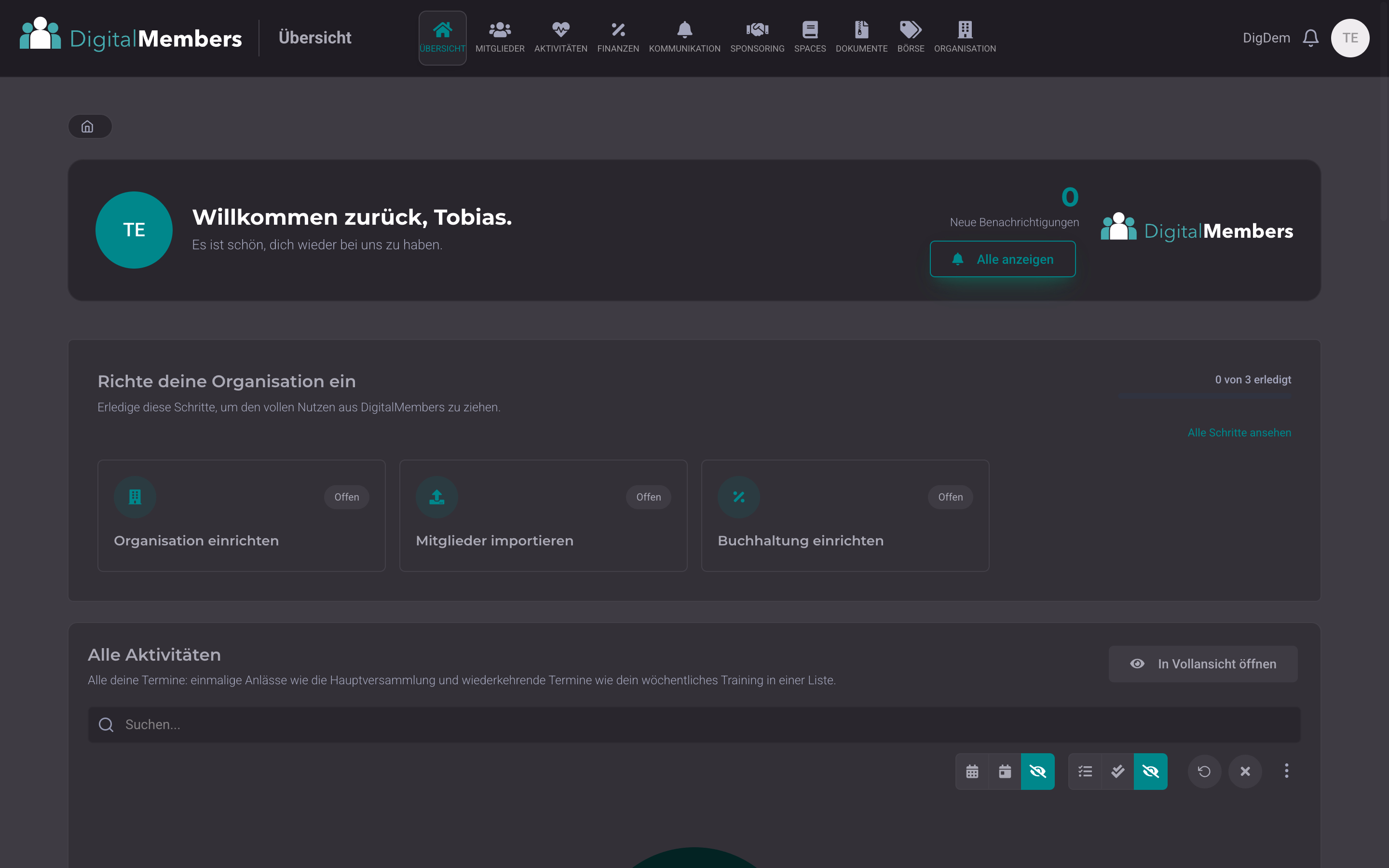
Task: Open the Kommunikation bell menu
Action: (x=684, y=38)
